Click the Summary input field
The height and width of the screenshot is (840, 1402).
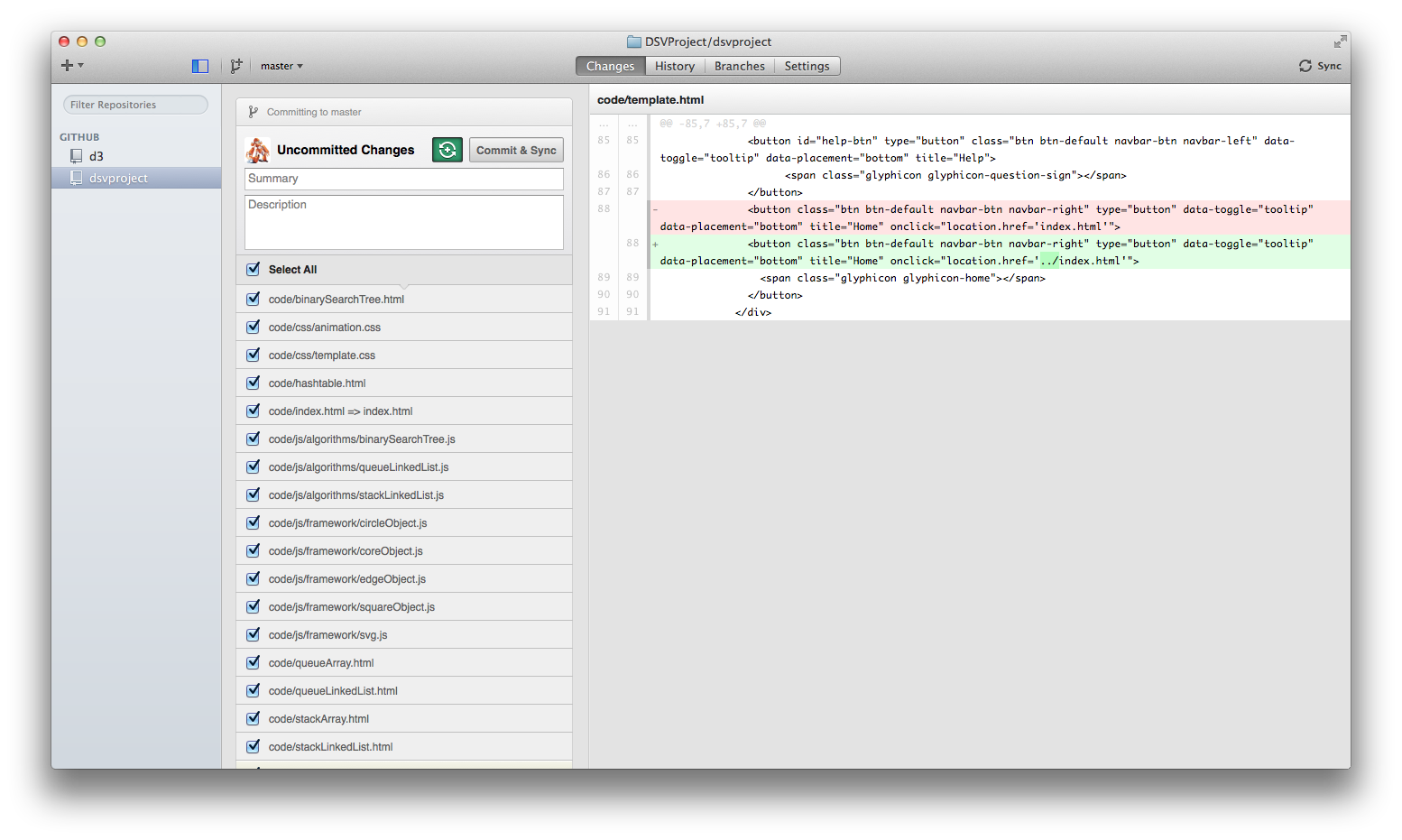pos(403,179)
